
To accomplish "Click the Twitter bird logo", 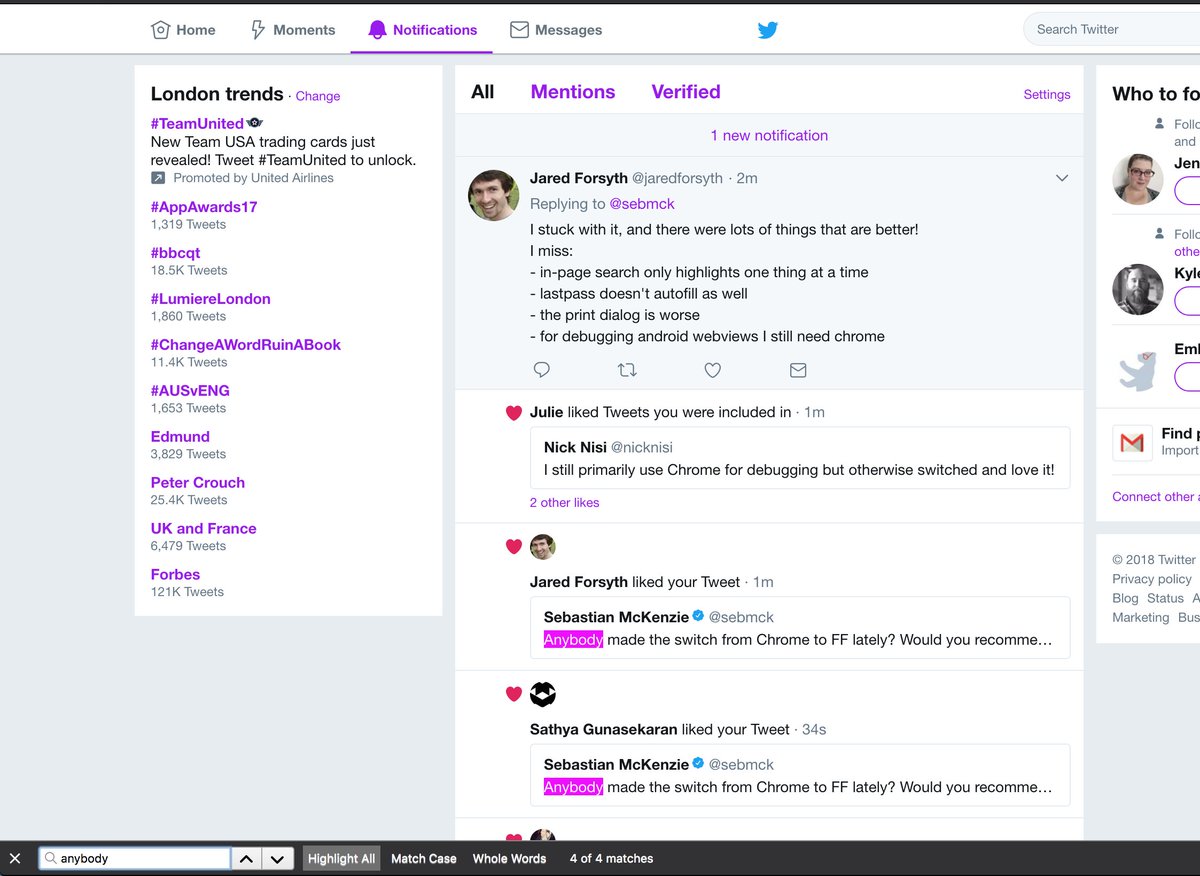I will 767,30.
